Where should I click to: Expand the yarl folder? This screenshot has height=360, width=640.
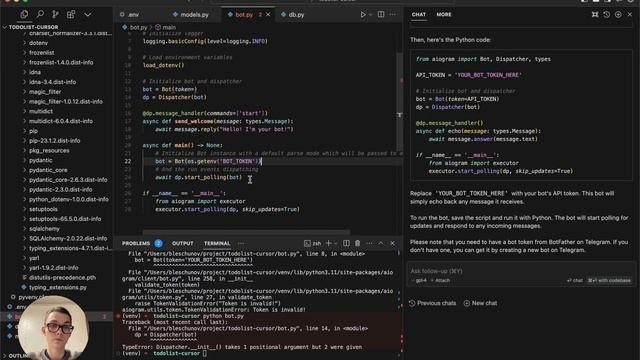coord(34,258)
